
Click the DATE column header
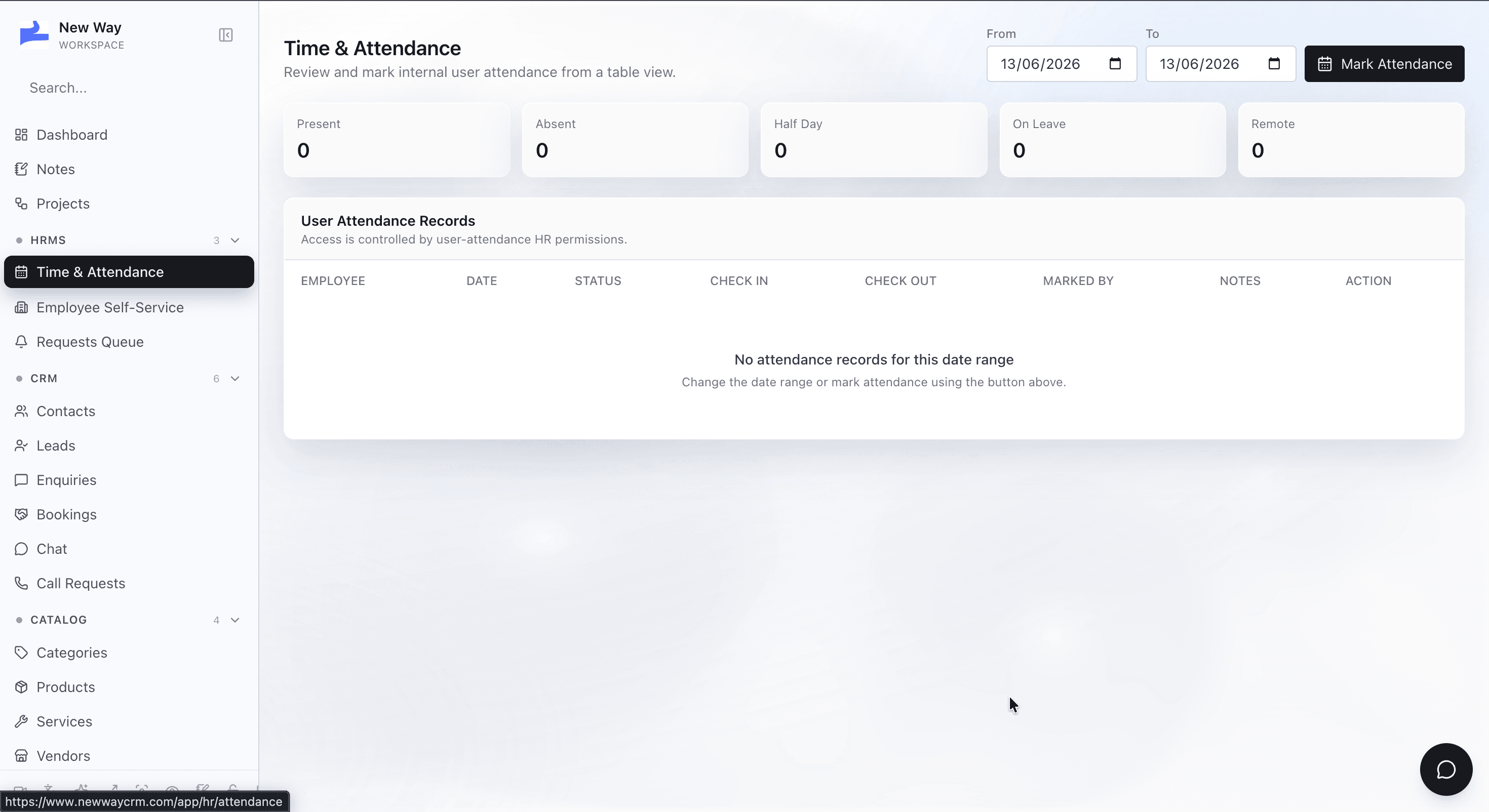[482, 281]
